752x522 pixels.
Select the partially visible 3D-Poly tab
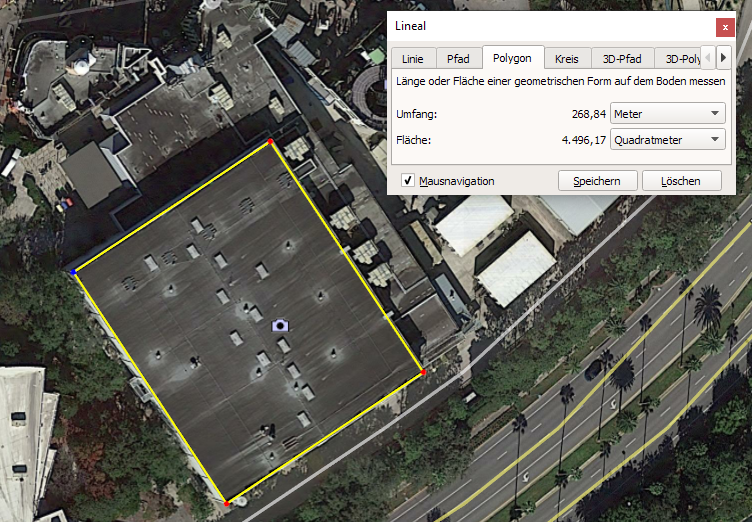click(679, 59)
